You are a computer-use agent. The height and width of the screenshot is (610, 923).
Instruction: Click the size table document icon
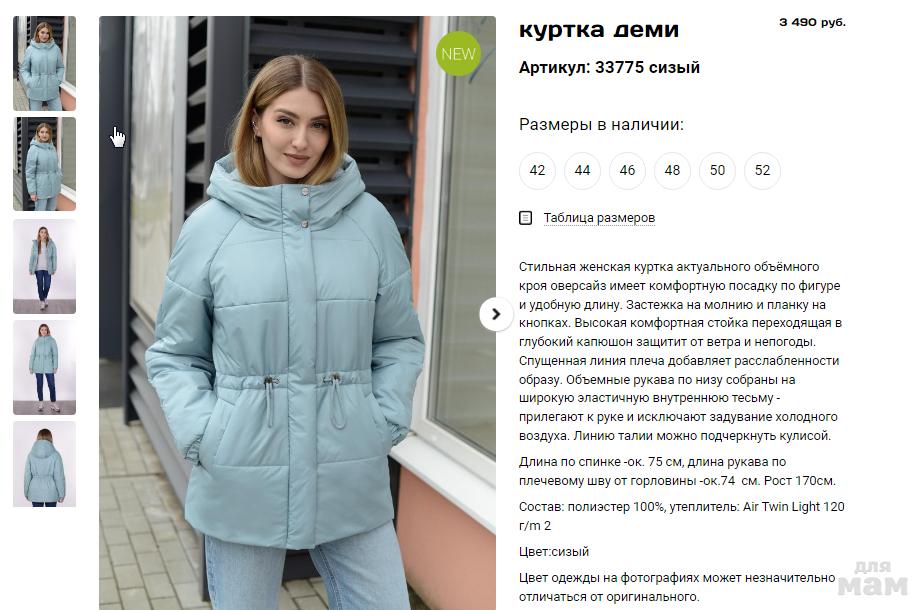(525, 218)
